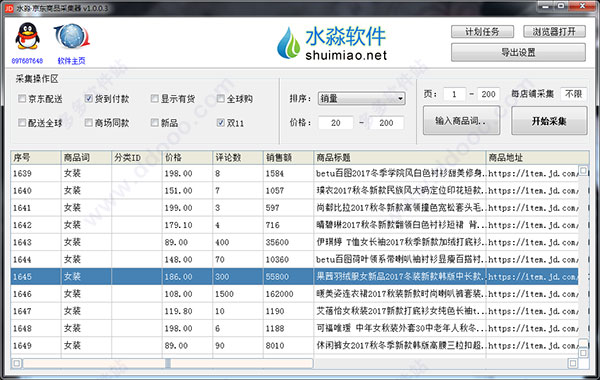Focus the maximum price field 200

point(386,123)
